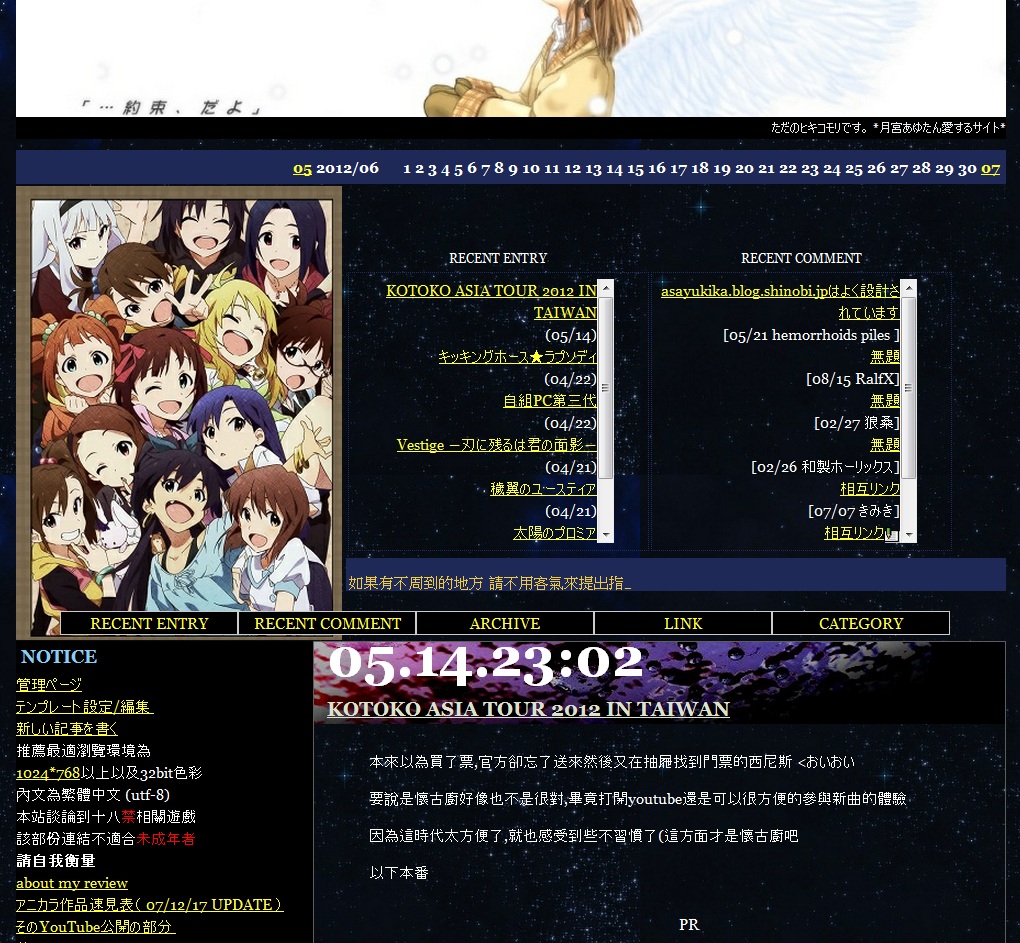The height and width of the screenshot is (943, 1020).
Task: Click the 請自我衡量 notice text
Action: (56, 861)
